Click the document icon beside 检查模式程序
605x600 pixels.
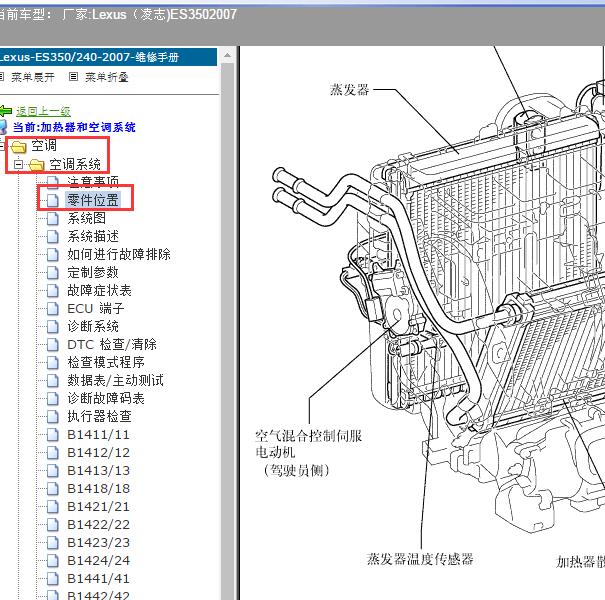52,363
